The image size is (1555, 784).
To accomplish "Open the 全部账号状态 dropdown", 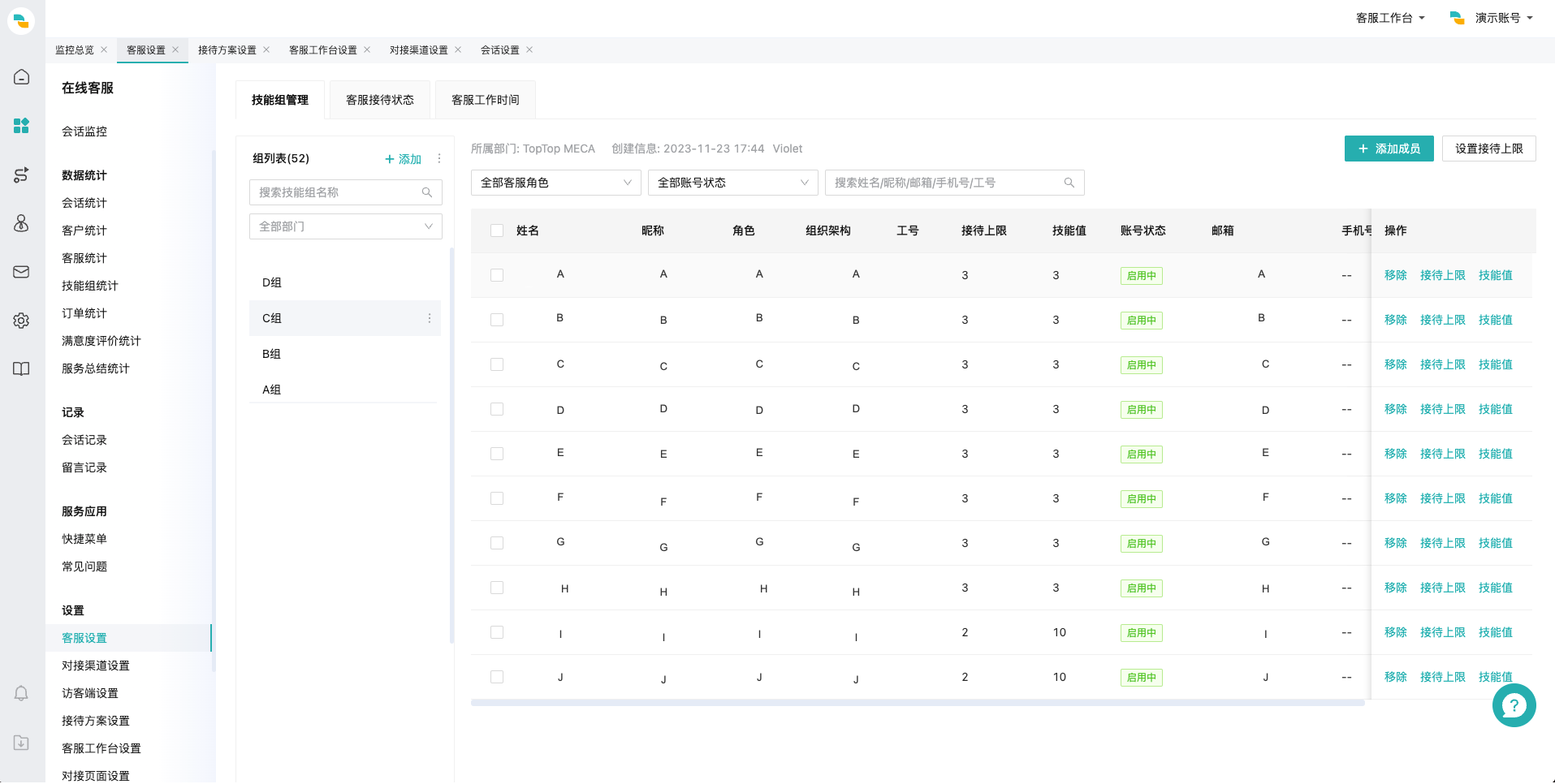I will 733,183.
